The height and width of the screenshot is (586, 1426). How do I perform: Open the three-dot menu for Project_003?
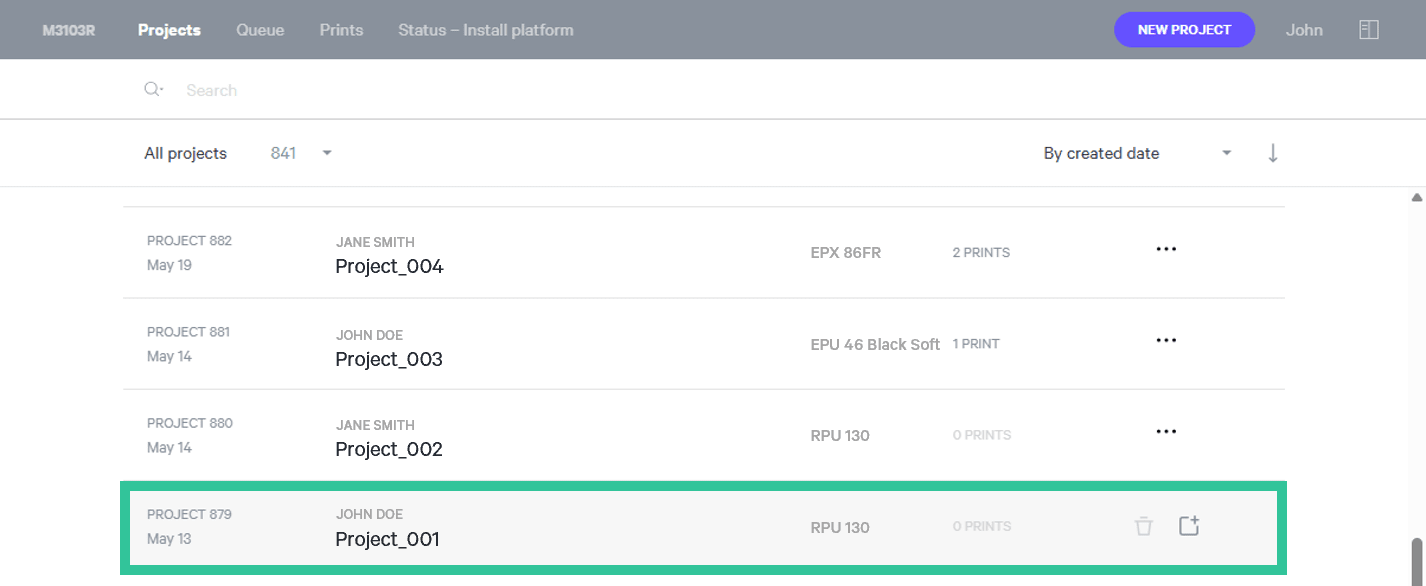[x=1166, y=340]
